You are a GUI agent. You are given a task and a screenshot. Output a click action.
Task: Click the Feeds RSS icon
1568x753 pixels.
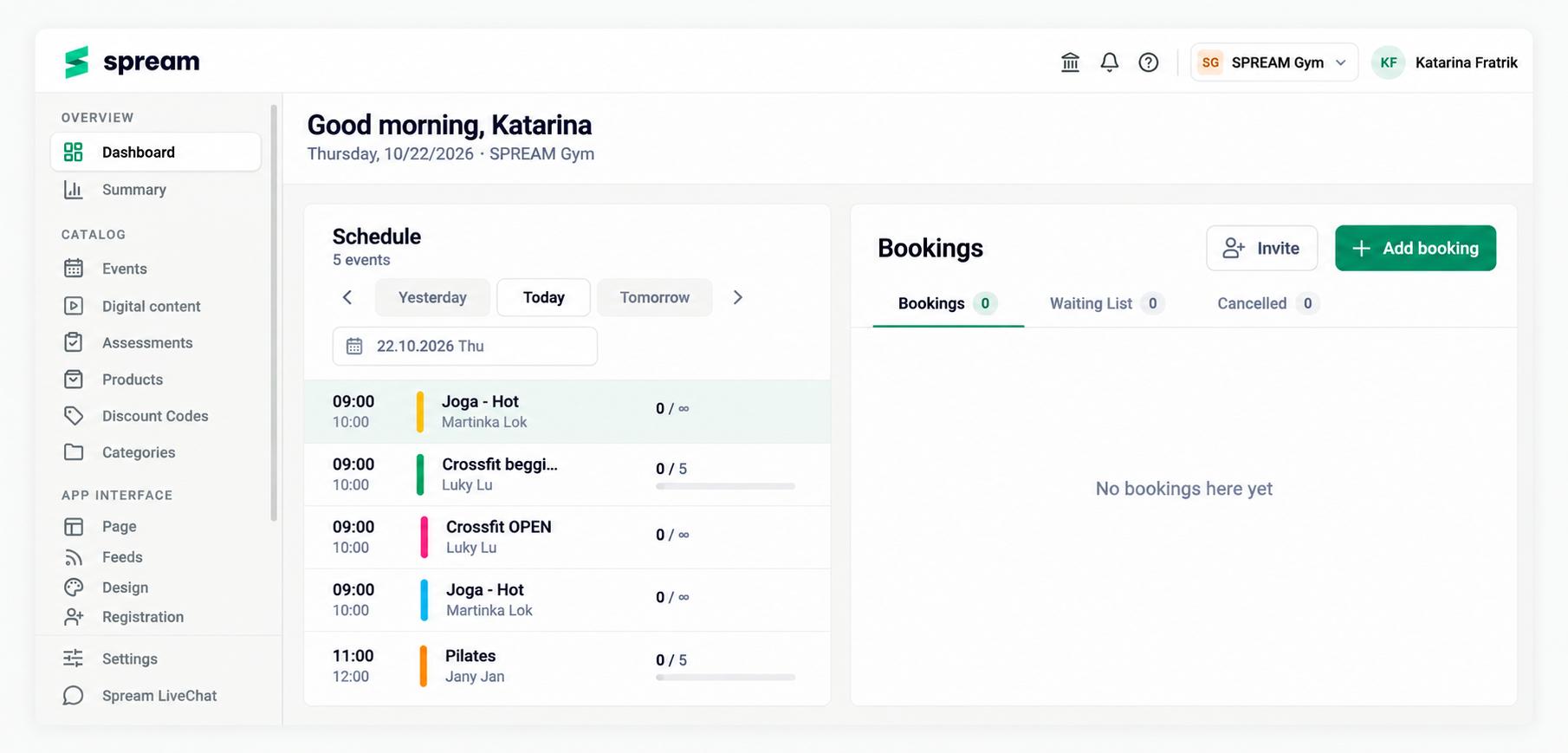coord(74,557)
